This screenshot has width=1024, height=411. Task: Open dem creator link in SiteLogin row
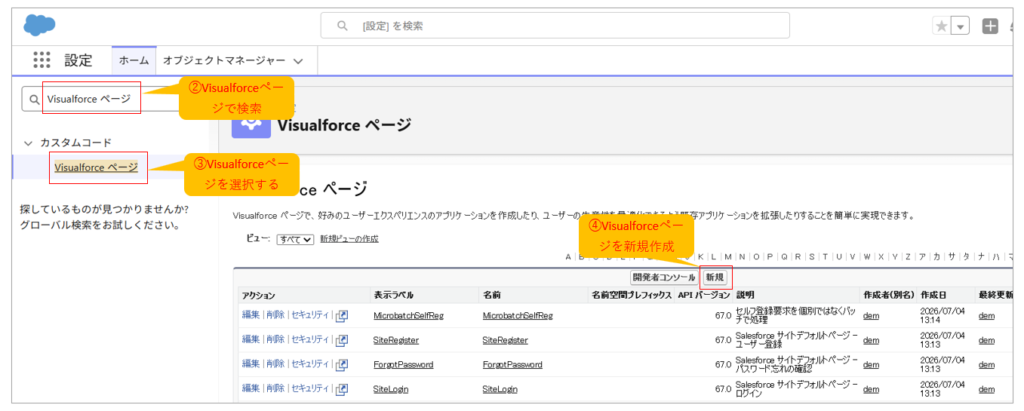pyautogui.click(x=871, y=389)
